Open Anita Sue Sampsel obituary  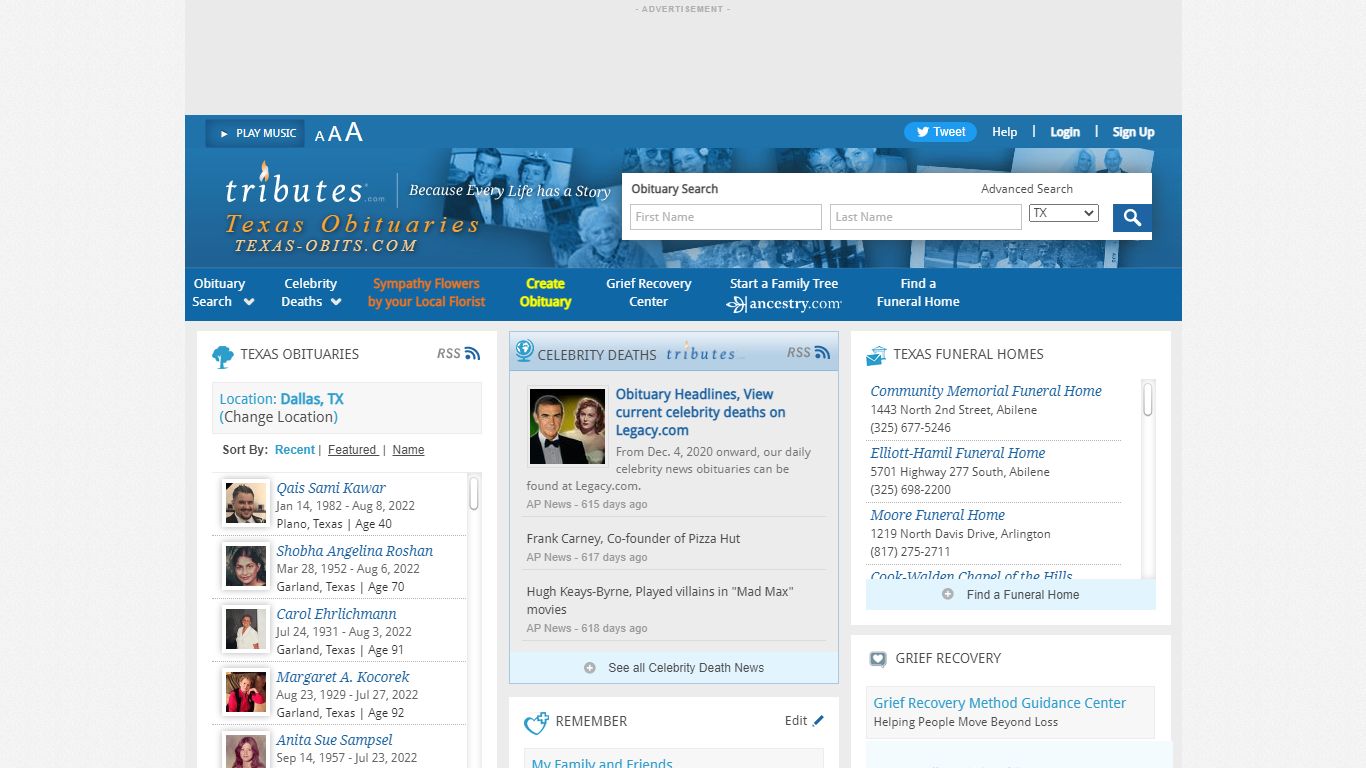[334, 740]
